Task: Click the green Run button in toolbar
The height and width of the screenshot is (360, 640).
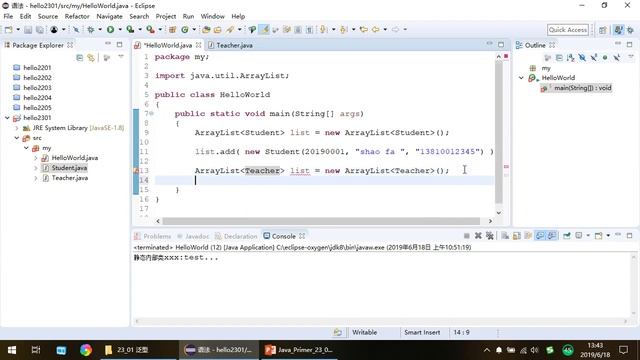Action: tap(110, 29)
